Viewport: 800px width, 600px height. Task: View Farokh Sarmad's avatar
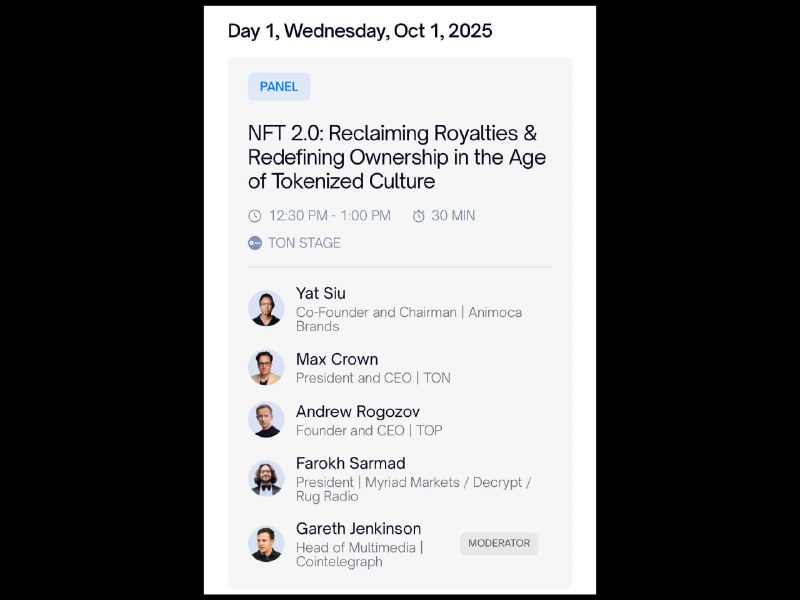[266, 478]
